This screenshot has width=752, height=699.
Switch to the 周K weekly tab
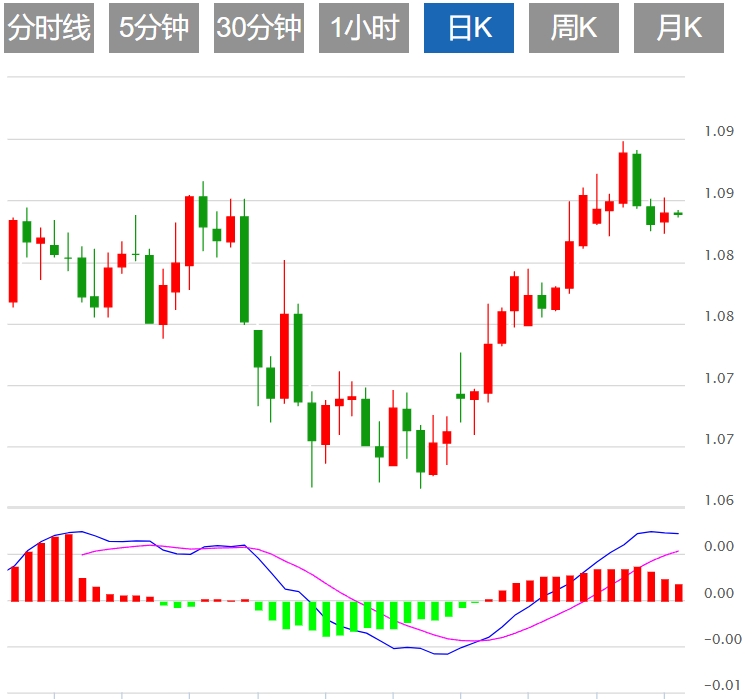[574, 28]
